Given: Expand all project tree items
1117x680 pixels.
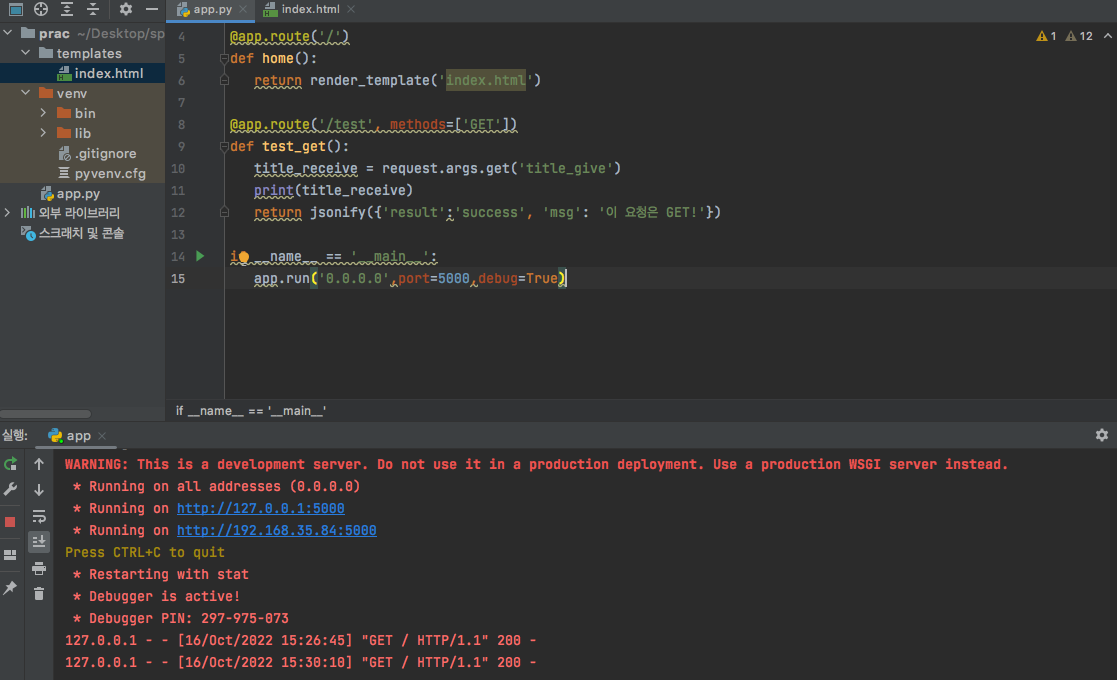Looking at the screenshot, I should (x=67, y=9).
